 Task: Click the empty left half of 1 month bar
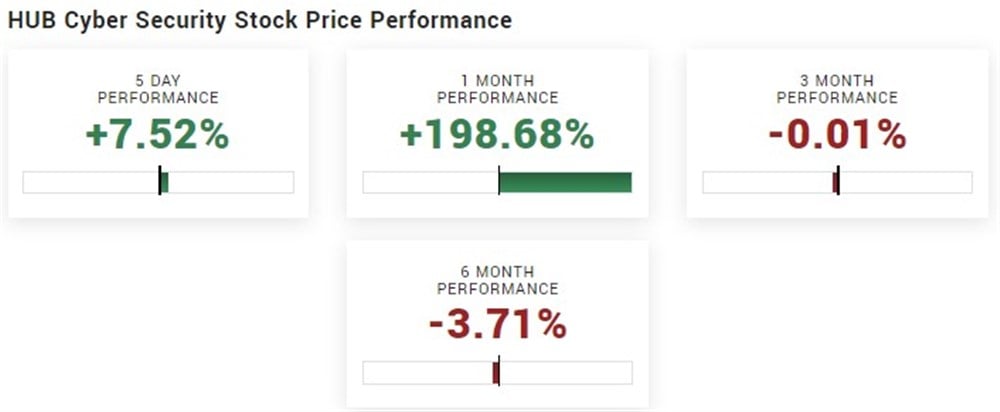coord(430,182)
